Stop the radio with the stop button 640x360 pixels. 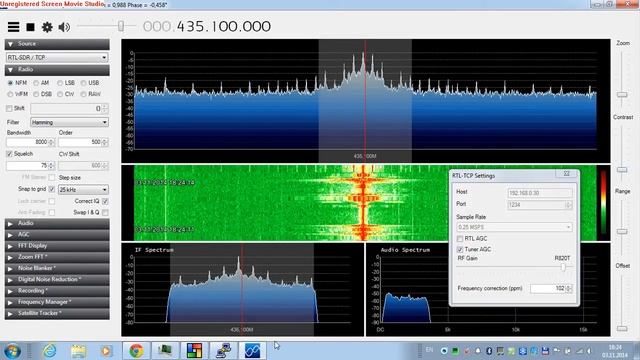tap(31, 27)
